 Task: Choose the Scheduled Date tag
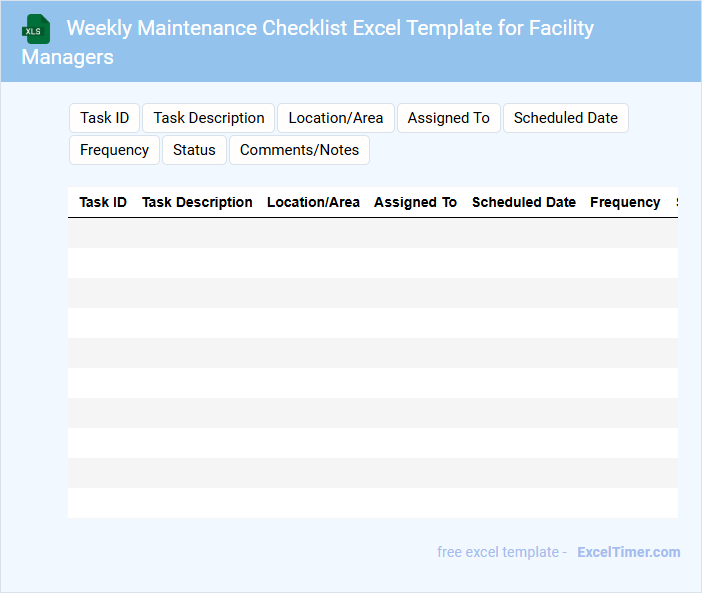565,118
